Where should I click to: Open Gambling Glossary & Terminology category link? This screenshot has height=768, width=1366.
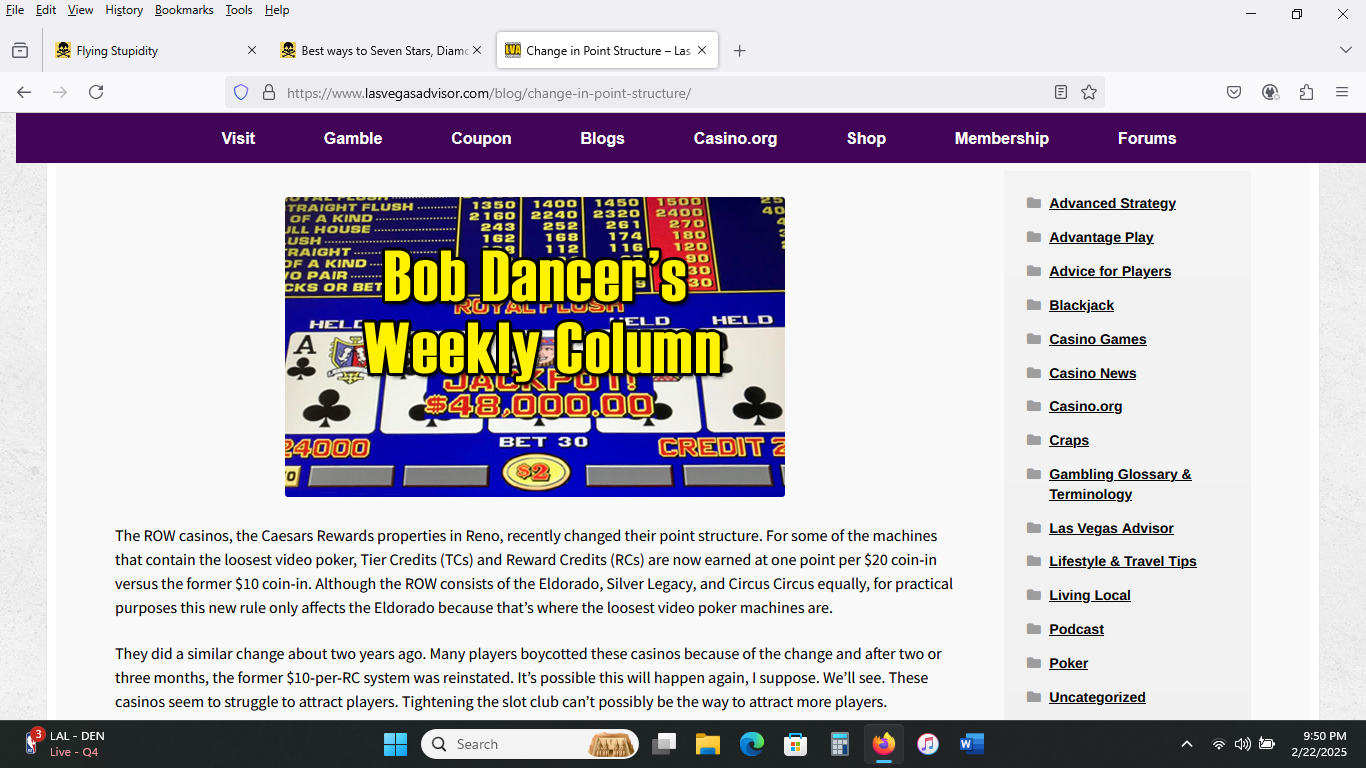tap(1120, 484)
